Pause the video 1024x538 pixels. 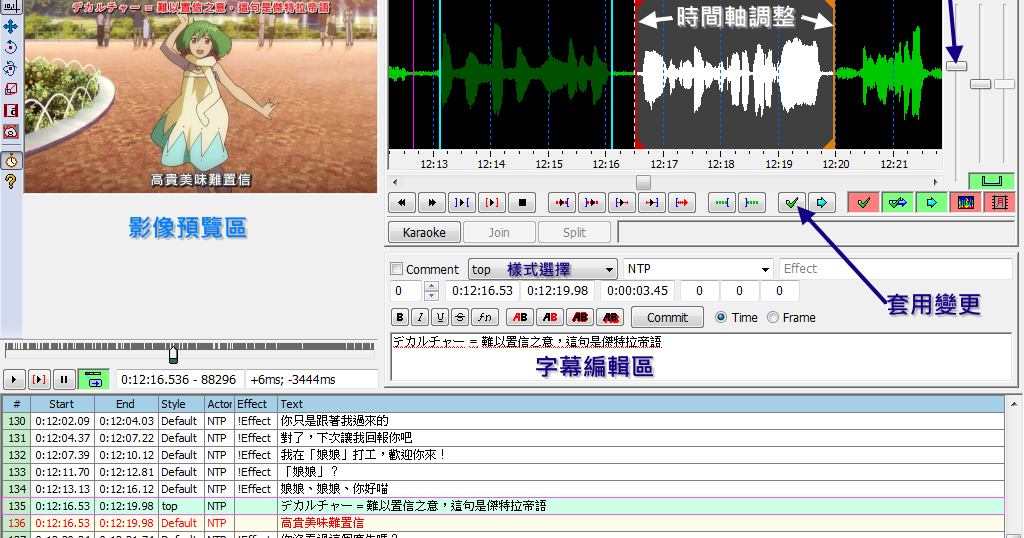pyautogui.click(x=63, y=379)
